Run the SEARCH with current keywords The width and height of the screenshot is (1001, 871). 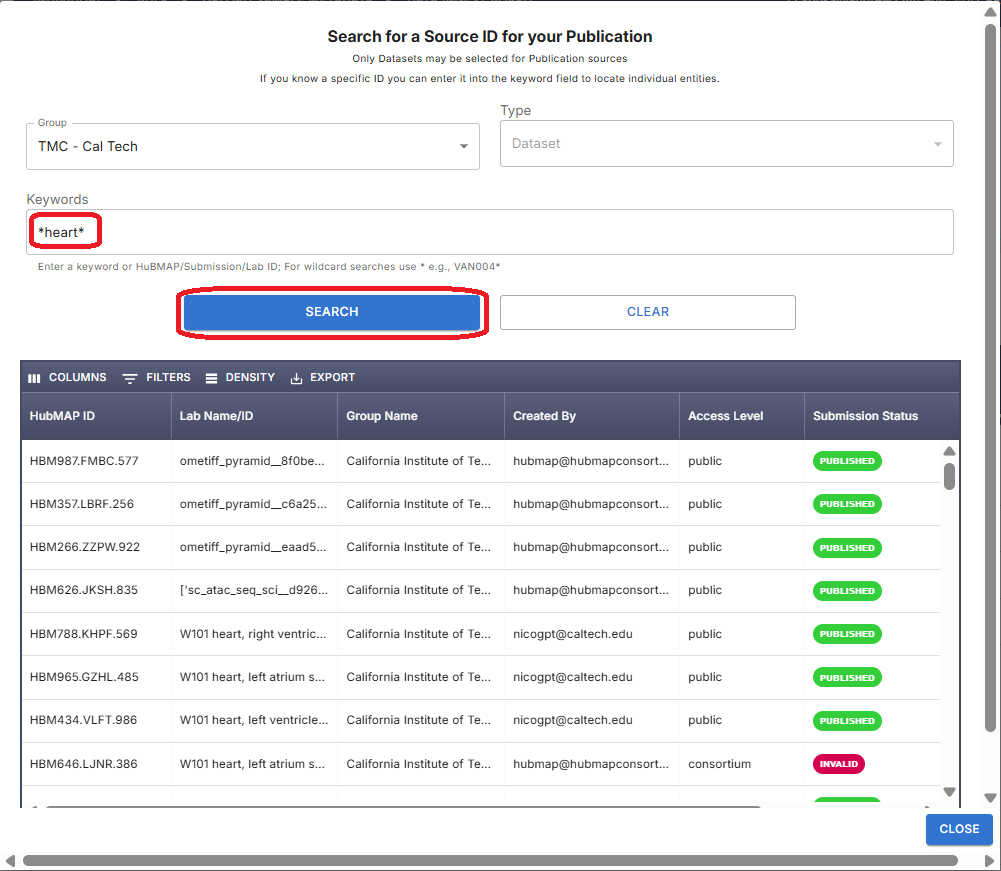point(332,311)
